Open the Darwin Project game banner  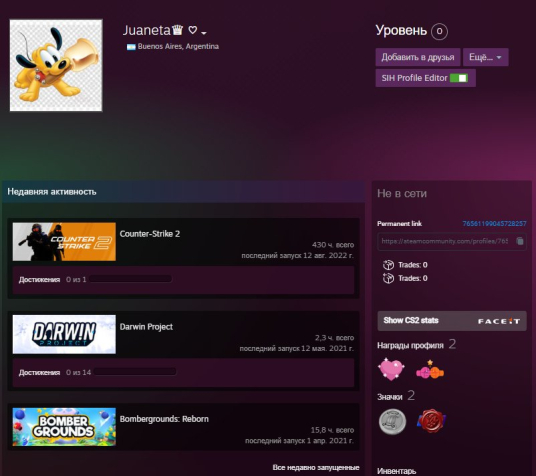point(64,334)
